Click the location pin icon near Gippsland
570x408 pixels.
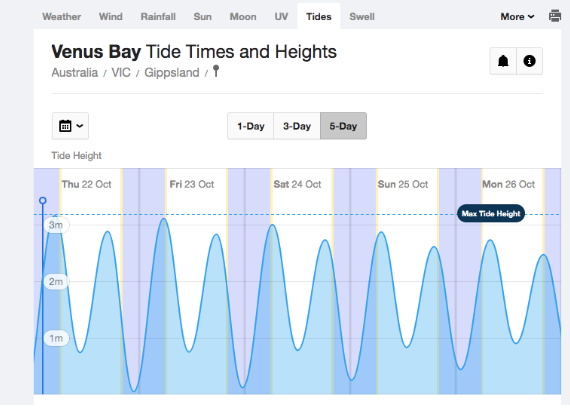[x=216, y=71]
